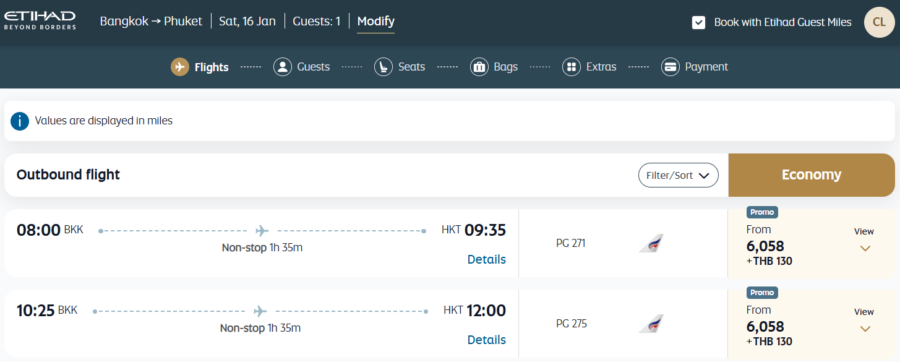Go to the Seats step label
Viewport: 900px width, 362px height.
click(x=412, y=67)
